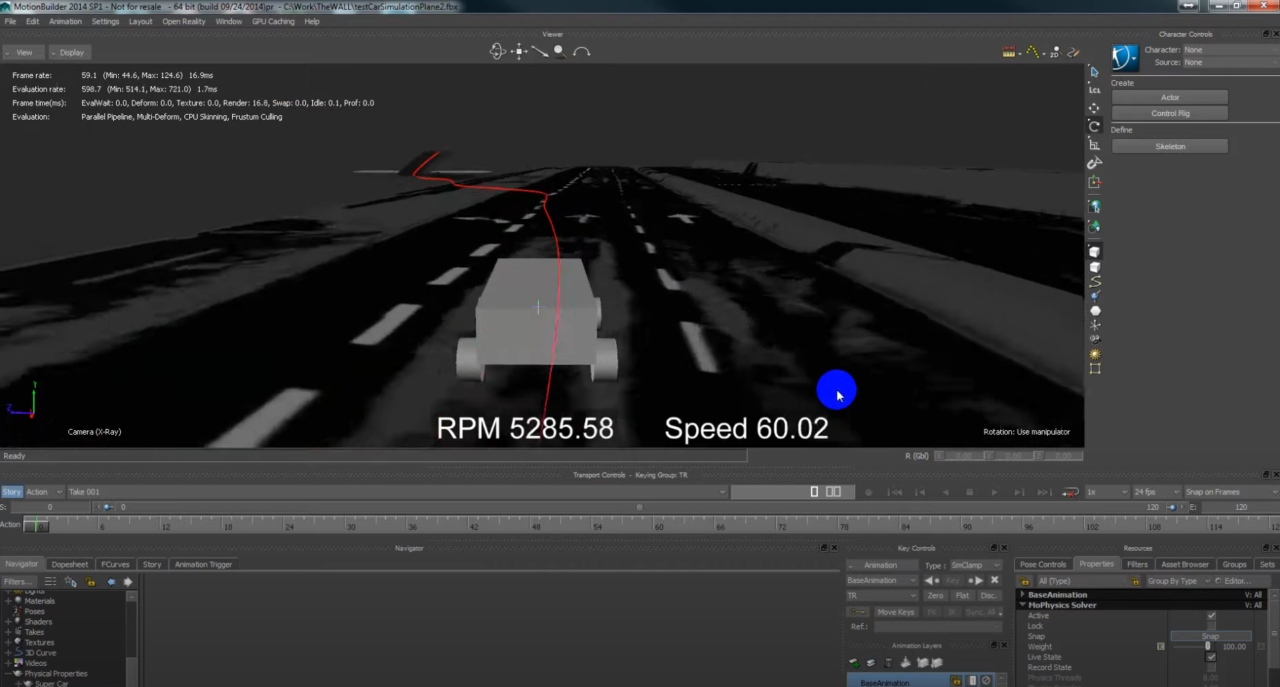
Task: Click the Weight slider handle
Action: 1207,647
